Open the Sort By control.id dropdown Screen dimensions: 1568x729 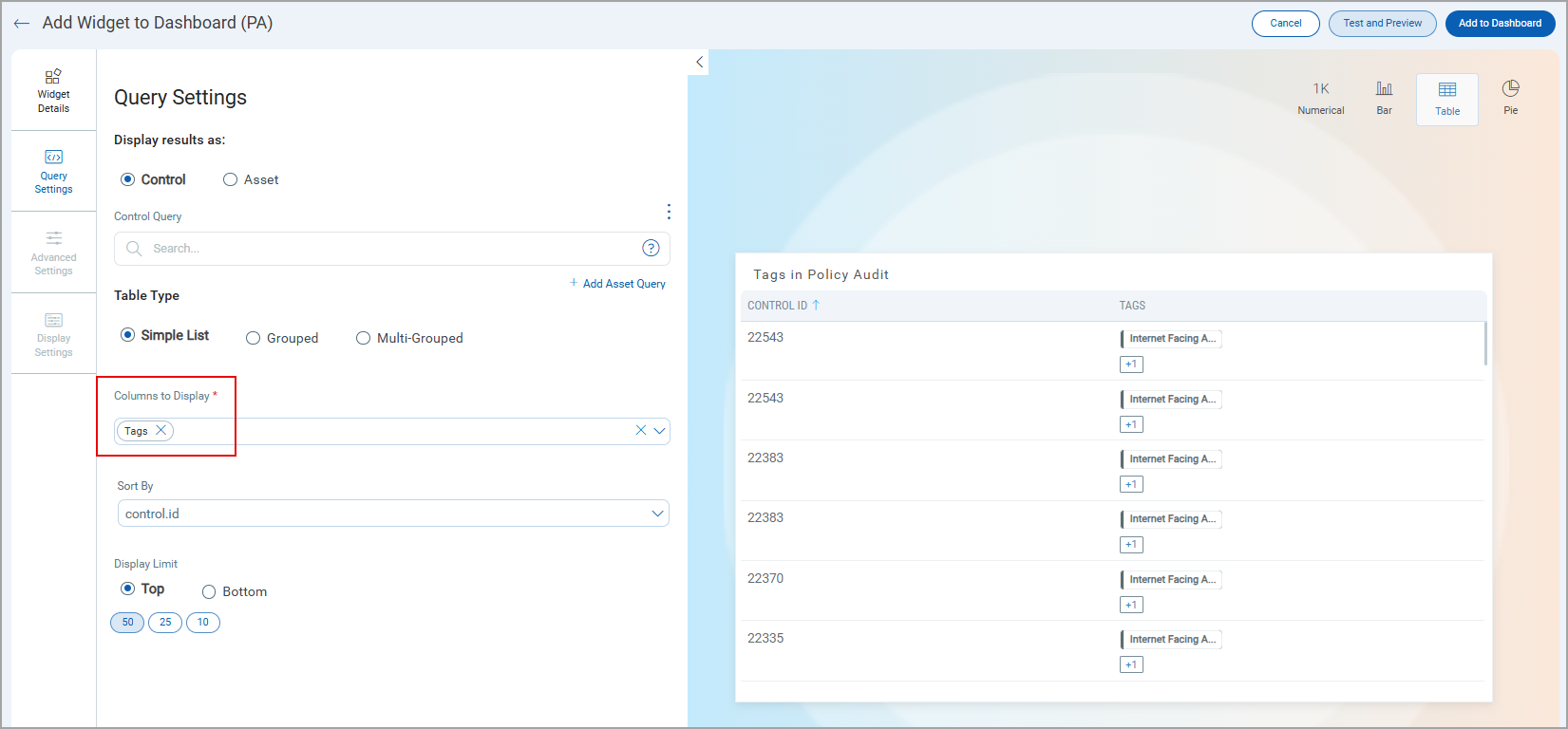point(393,514)
